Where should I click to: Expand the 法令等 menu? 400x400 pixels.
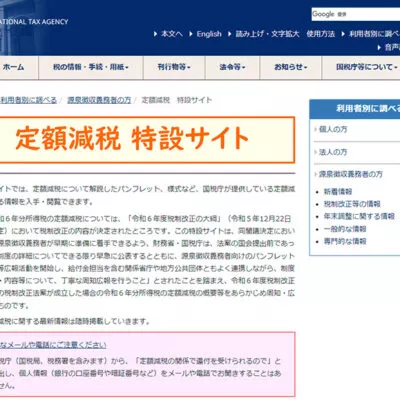232,67
